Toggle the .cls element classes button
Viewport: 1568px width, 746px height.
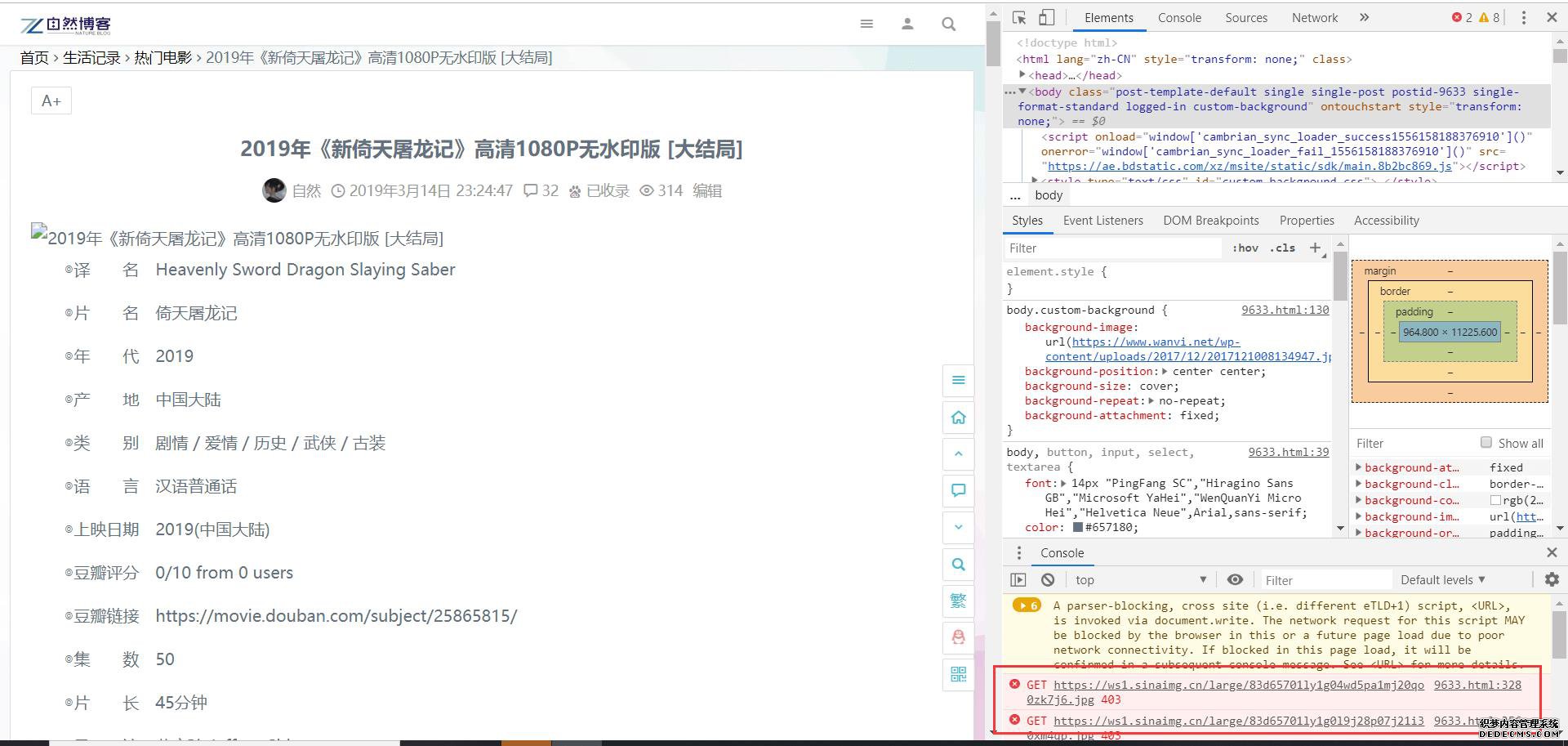[1282, 248]
